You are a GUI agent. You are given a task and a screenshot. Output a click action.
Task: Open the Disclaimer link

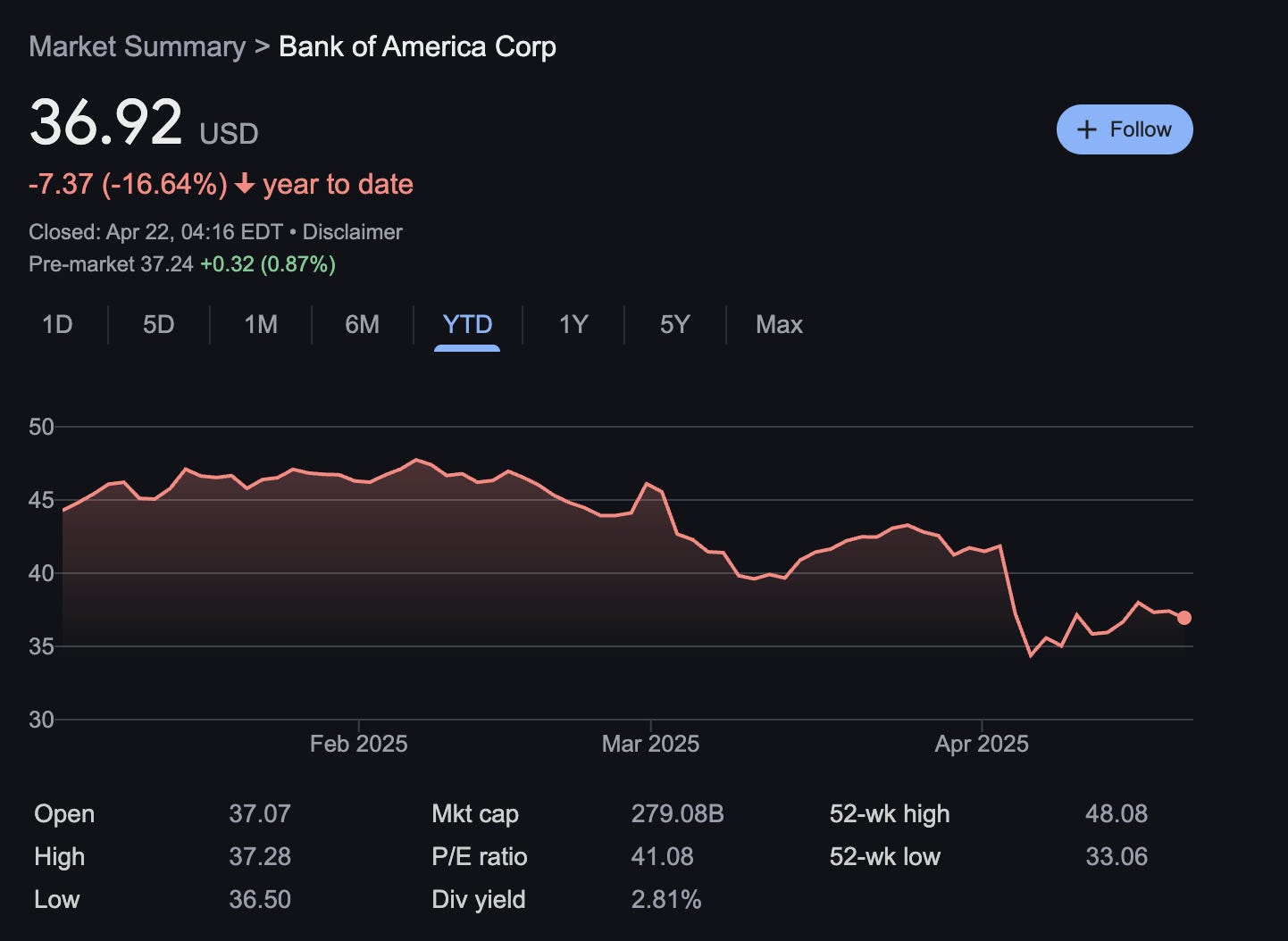[353, 231]
